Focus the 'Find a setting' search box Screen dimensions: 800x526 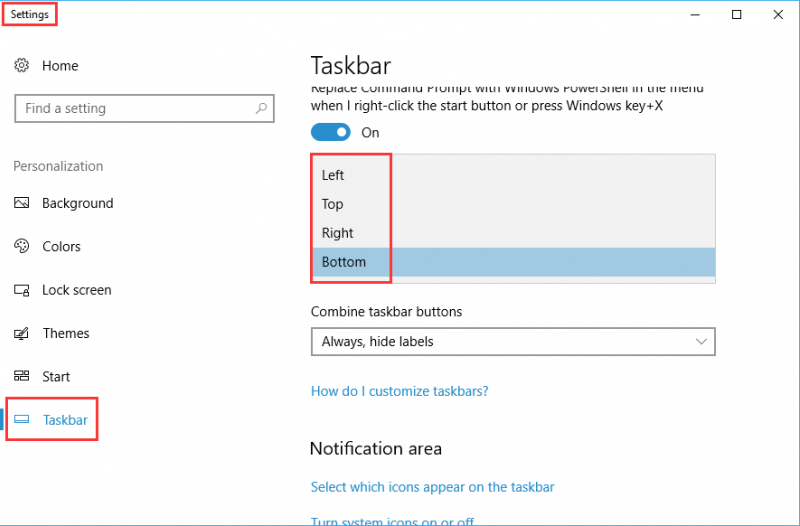(144, 108)
